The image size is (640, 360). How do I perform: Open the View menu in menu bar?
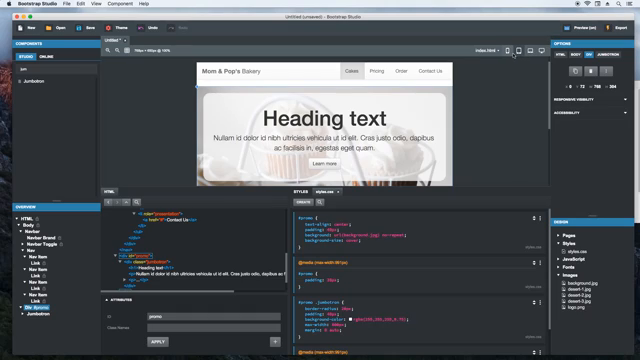click(x=96, y=4)
